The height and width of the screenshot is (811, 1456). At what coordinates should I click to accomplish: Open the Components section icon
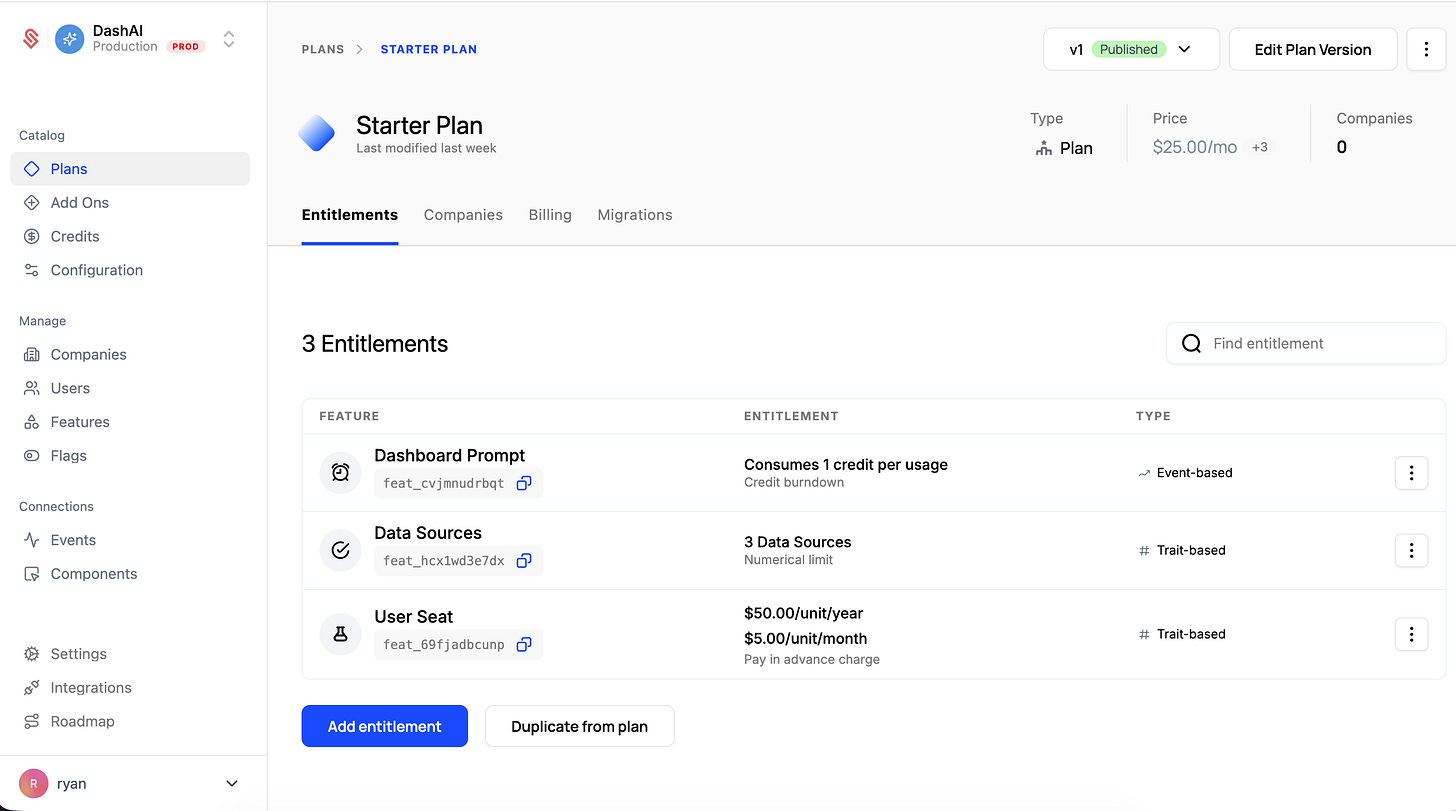pyautogui.click(x=31, y=573)
